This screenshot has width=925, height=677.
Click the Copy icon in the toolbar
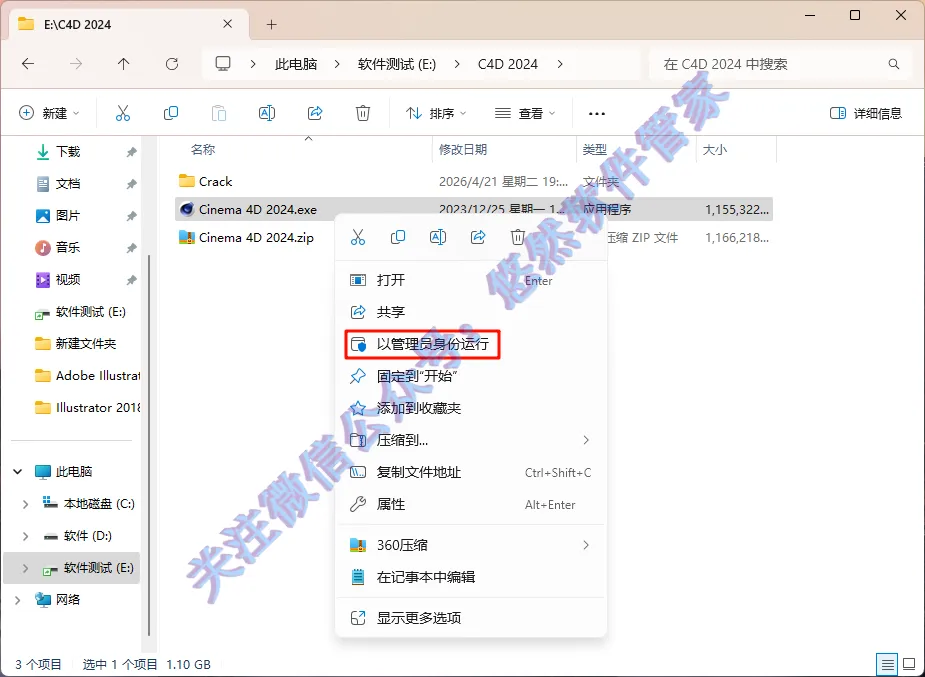[x=170, y=113]
